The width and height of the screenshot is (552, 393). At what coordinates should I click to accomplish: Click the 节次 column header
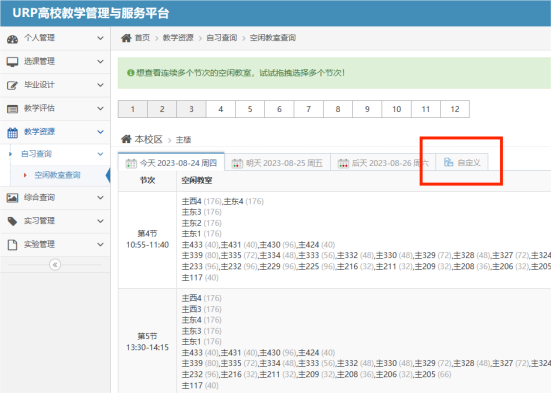148,180
